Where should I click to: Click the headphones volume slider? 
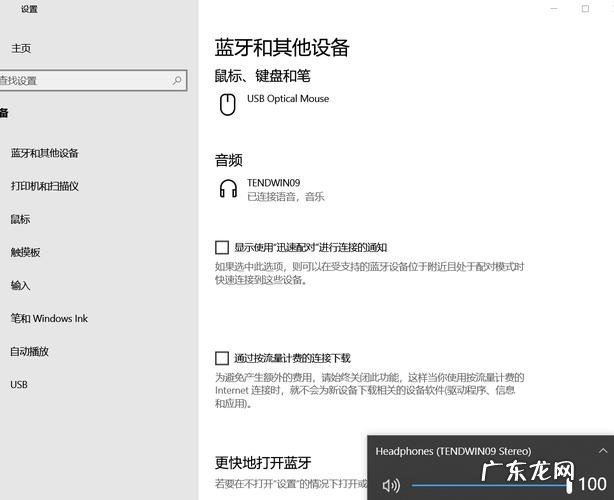(x=488, y=485)
